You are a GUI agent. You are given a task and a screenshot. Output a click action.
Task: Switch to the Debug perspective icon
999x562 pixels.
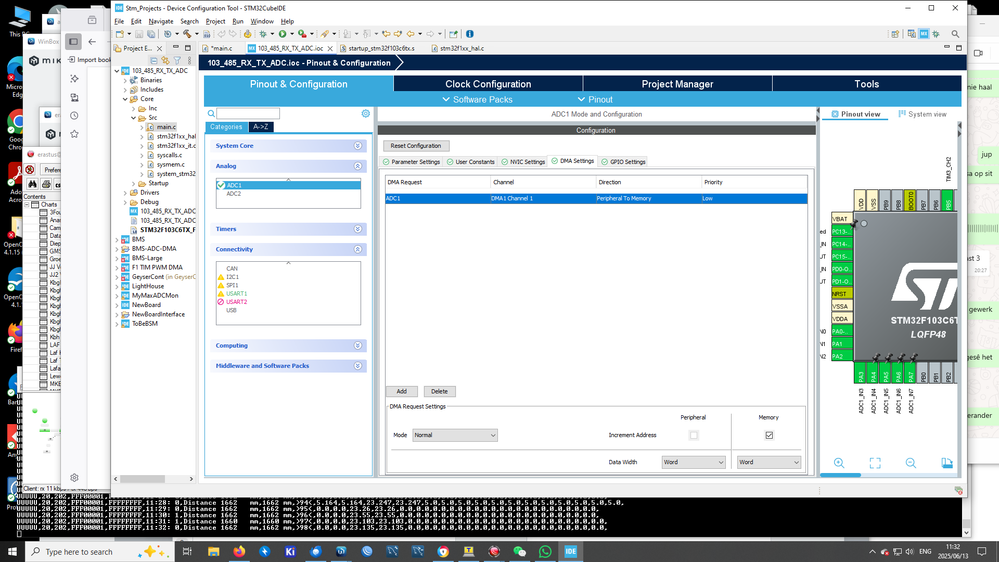(936, 34)
